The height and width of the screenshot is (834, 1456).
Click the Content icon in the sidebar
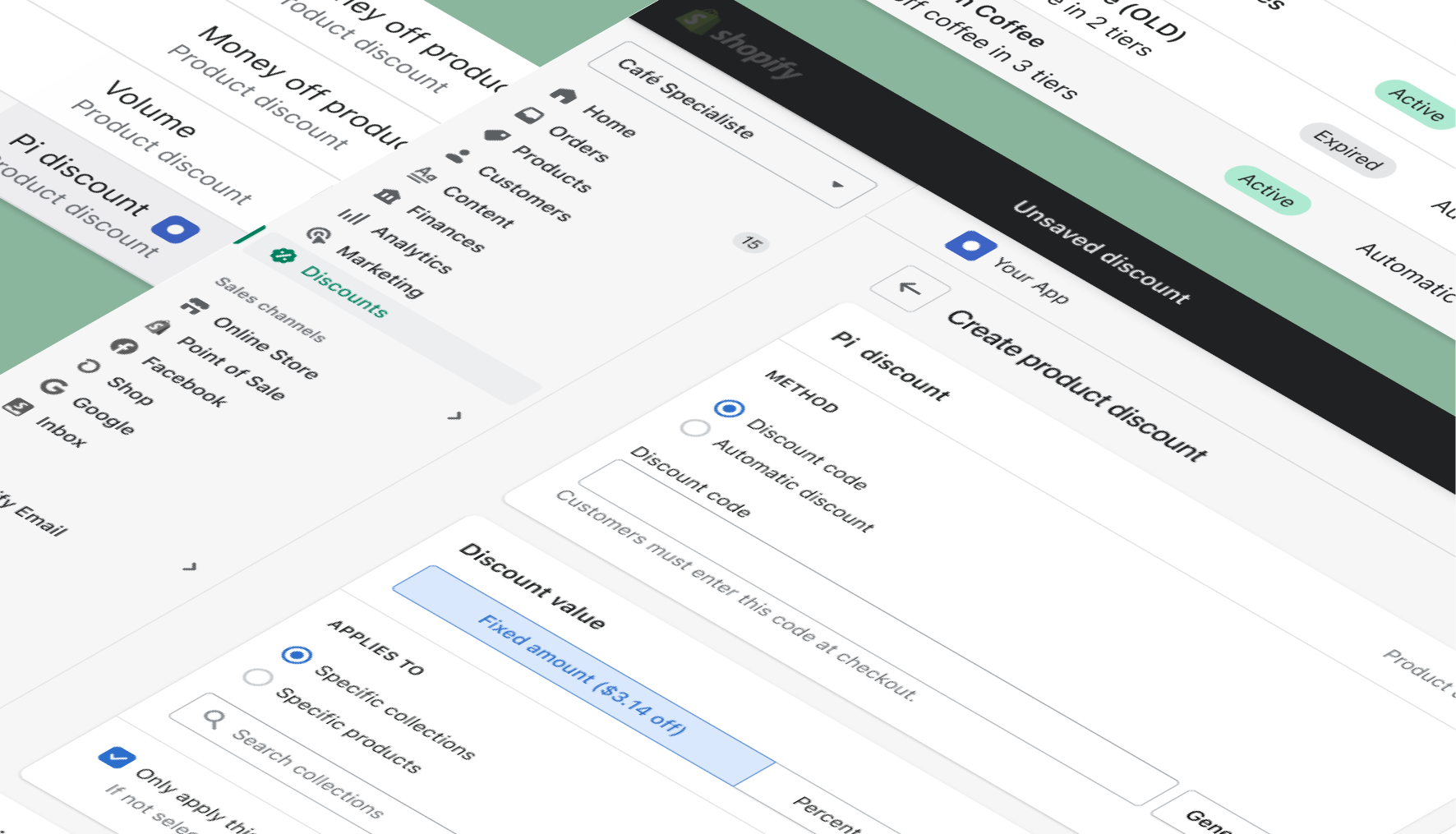(x=424, y=175)
